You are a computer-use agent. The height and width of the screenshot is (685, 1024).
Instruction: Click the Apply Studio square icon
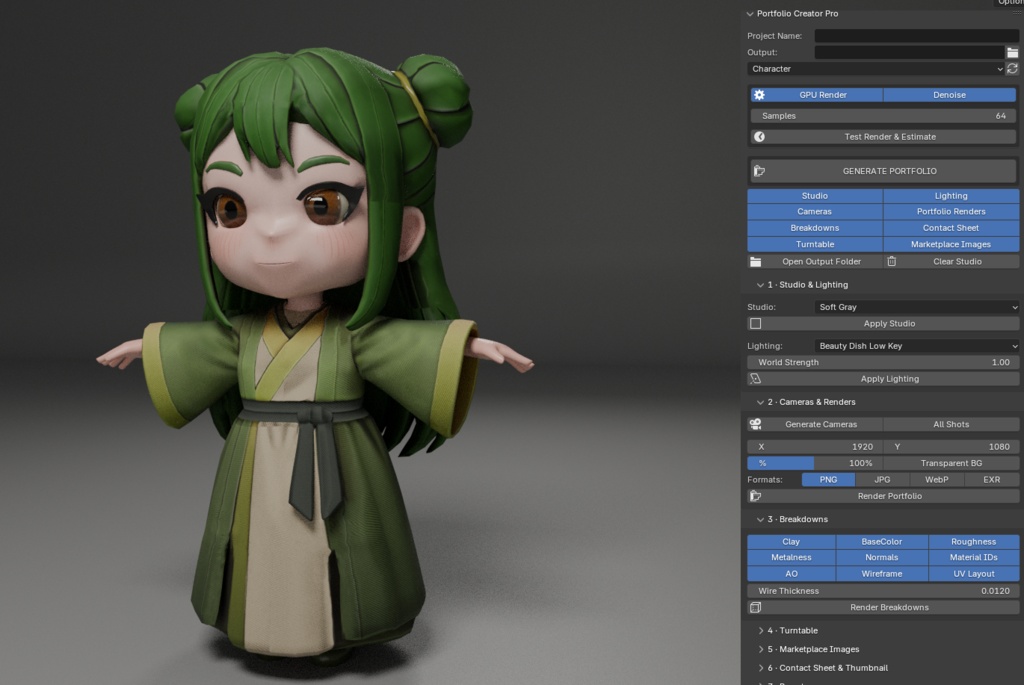point(756,324)
